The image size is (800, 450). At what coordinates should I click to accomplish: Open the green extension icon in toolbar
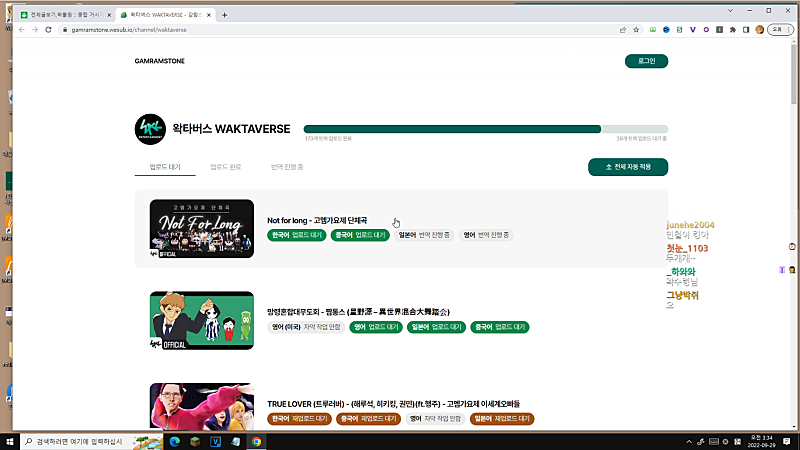pyautogui.click(x=653, y=30)
